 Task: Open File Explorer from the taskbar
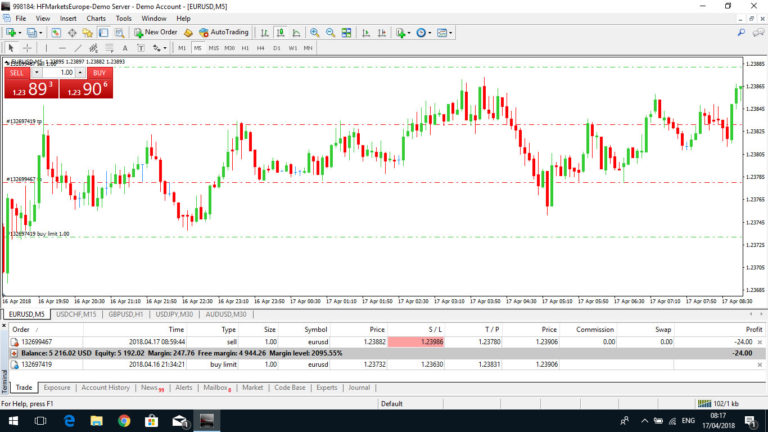96,421
